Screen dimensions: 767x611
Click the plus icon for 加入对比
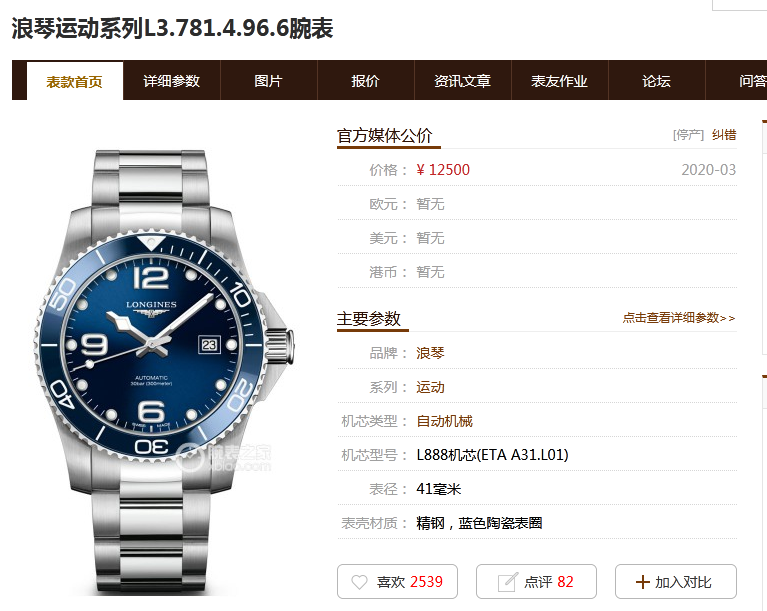pyautogui.click(x=642, y=582)
